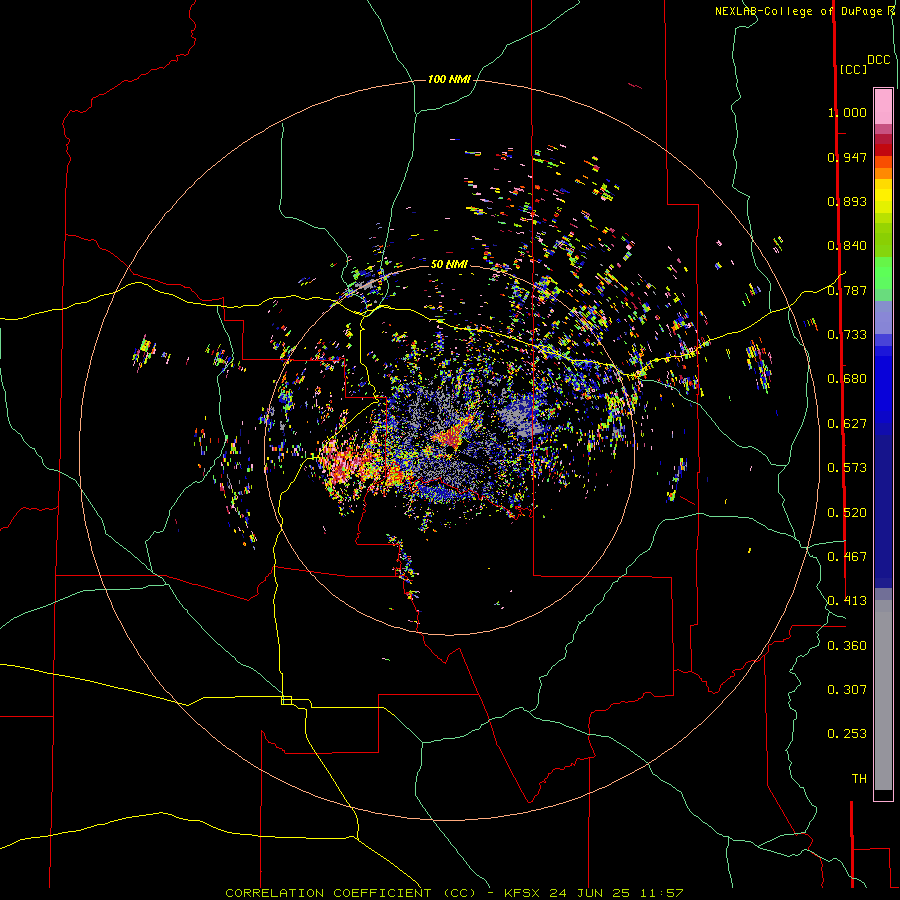Click the 0.947 legend value

(x=847, y=157)
